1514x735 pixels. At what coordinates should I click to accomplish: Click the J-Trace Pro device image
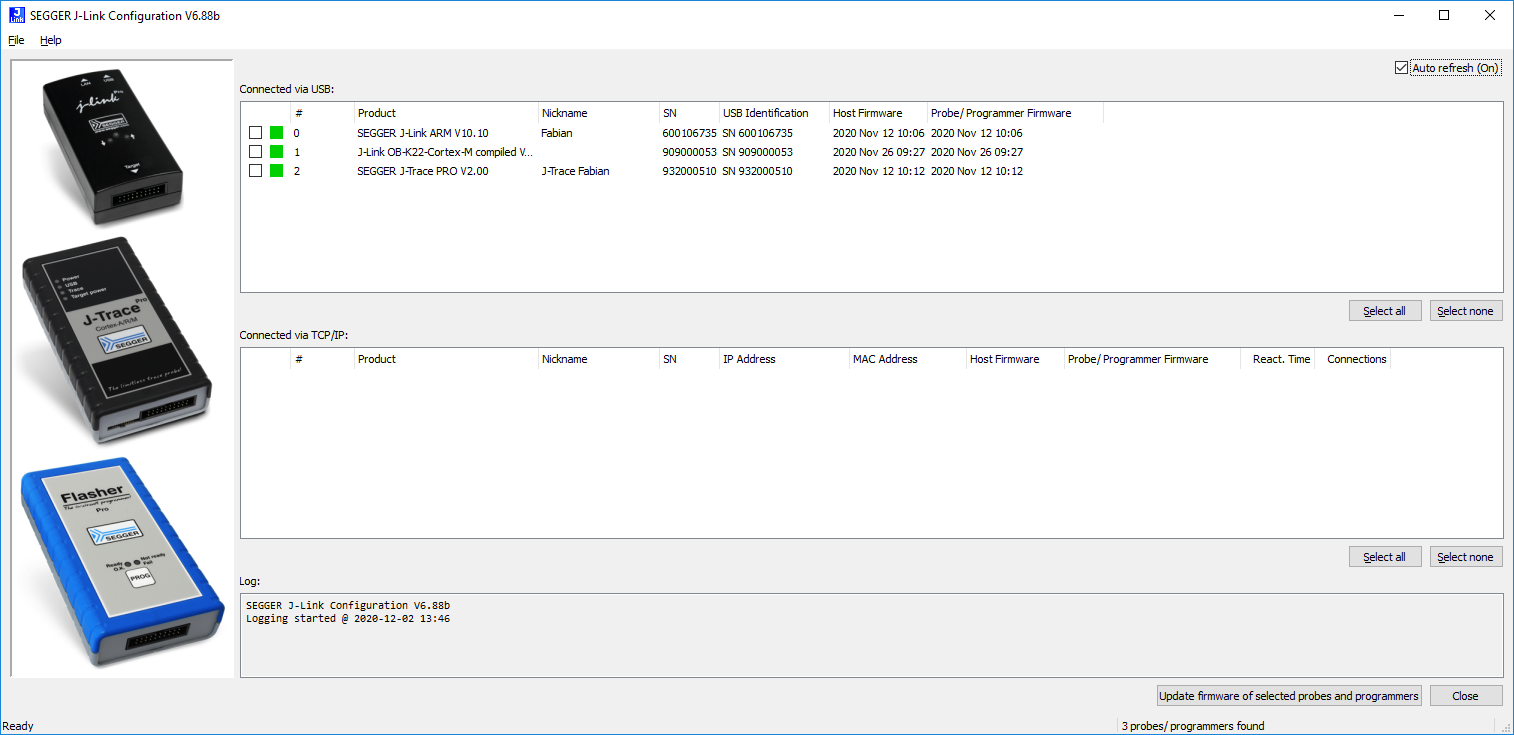tap(118, 340)
